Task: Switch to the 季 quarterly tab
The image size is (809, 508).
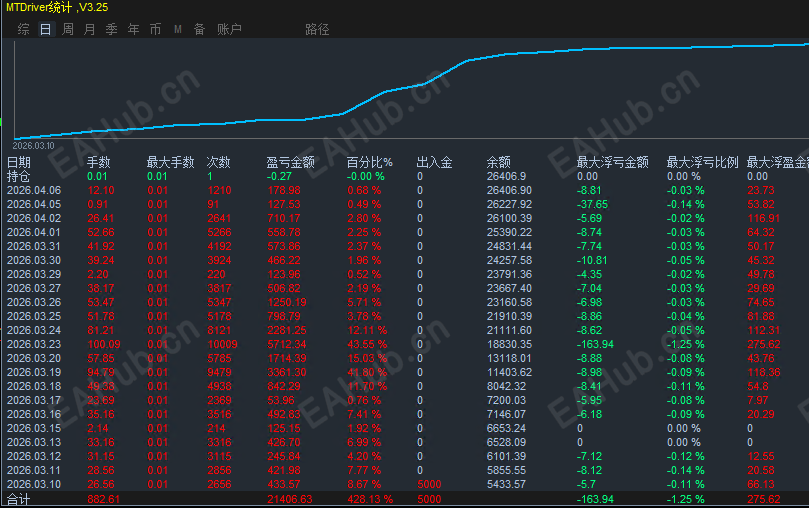Action: coord(111,29)
